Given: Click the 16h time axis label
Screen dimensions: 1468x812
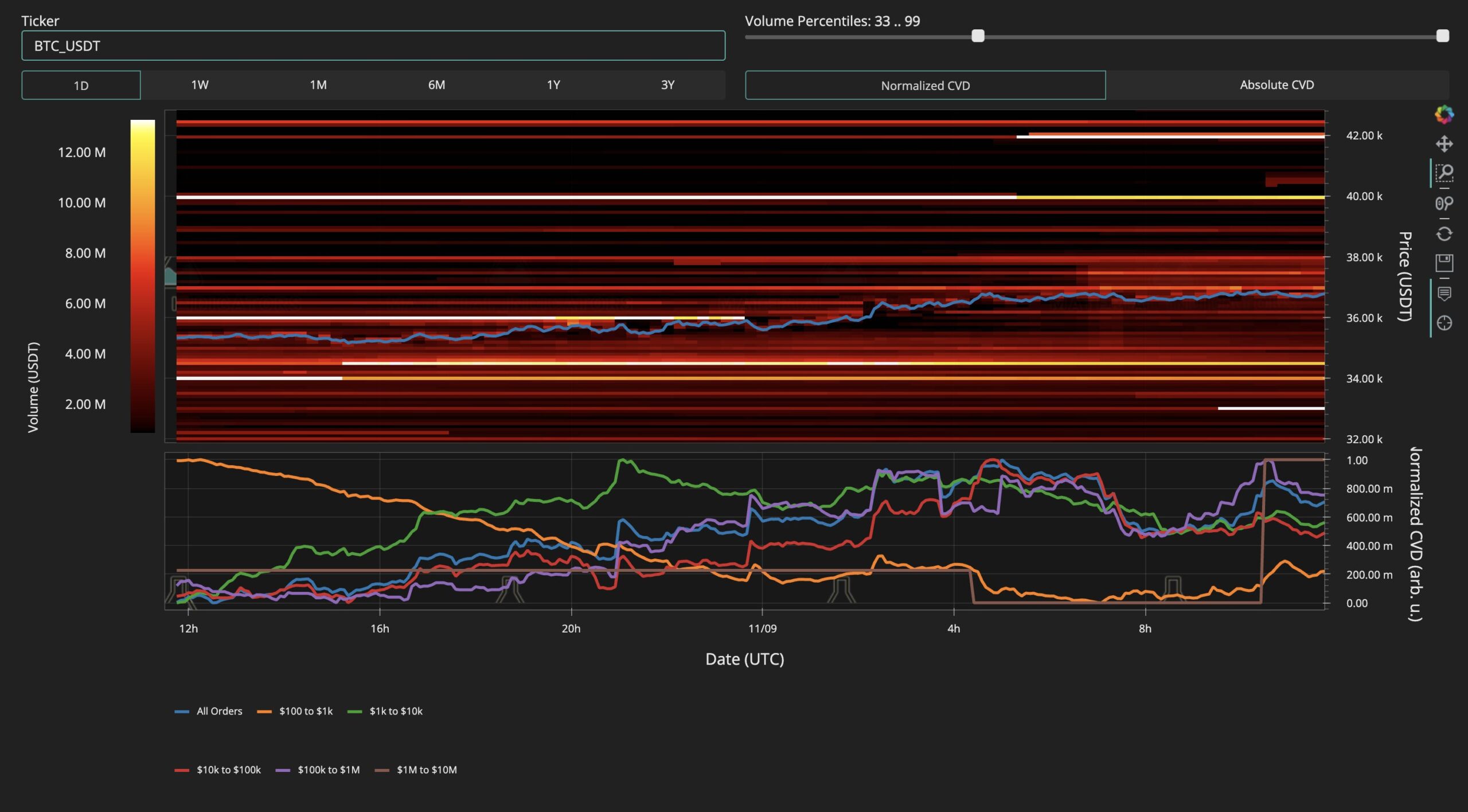Looking at the screenshot, I should coord(380,628).
